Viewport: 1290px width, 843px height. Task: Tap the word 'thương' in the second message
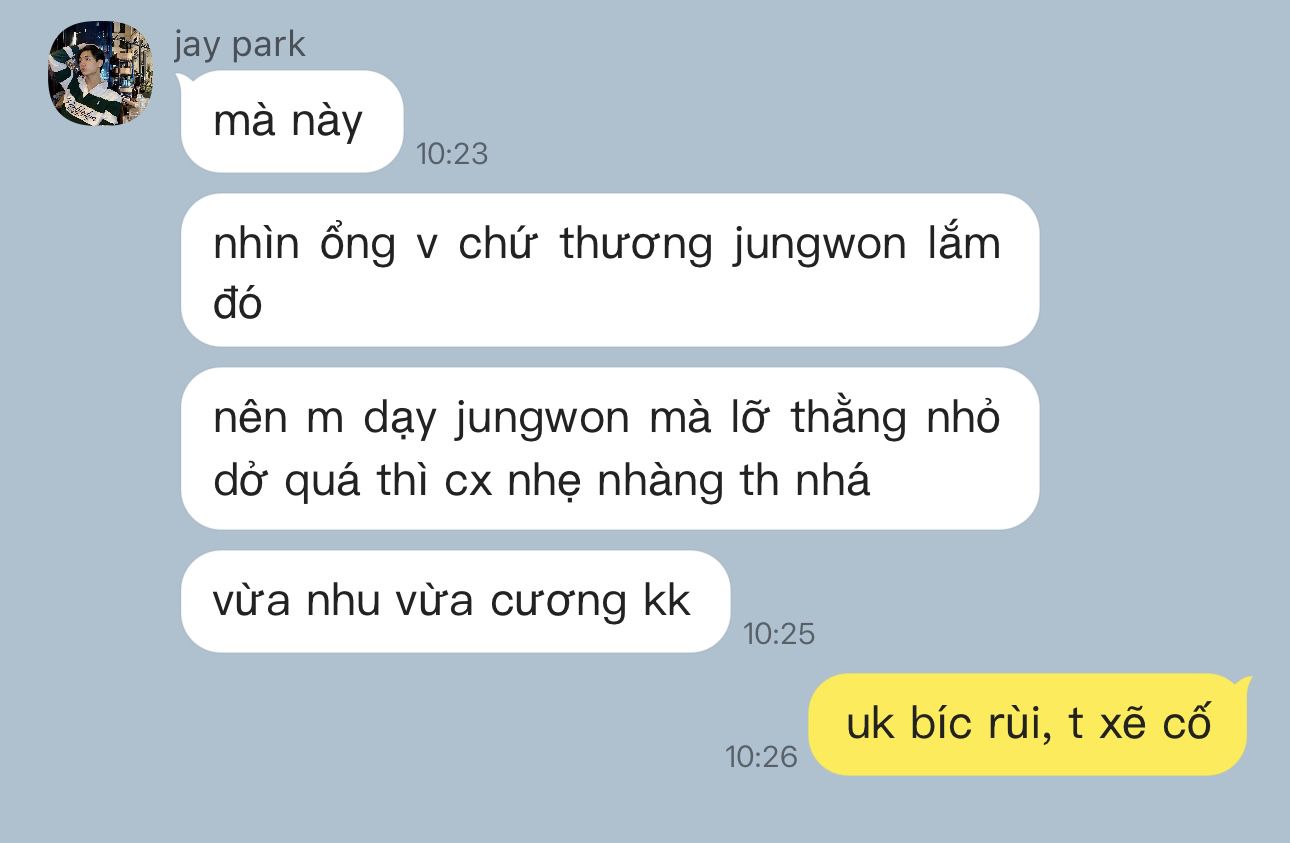coord(636,244)
